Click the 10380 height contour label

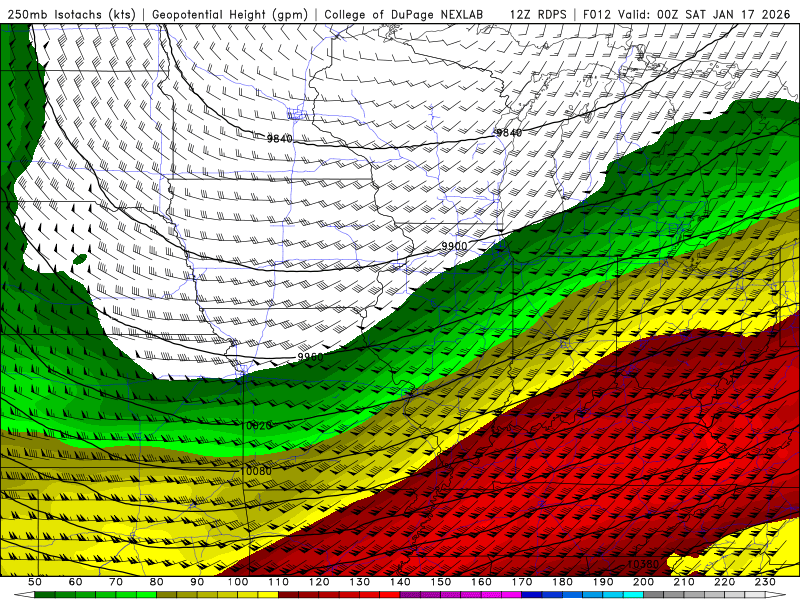coord(643,564)
